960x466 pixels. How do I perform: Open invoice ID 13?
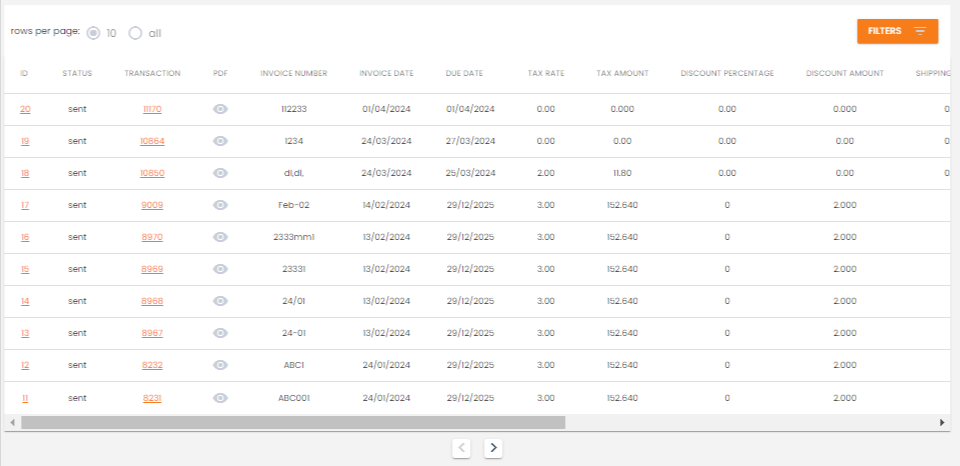click(x=25, y=333)
